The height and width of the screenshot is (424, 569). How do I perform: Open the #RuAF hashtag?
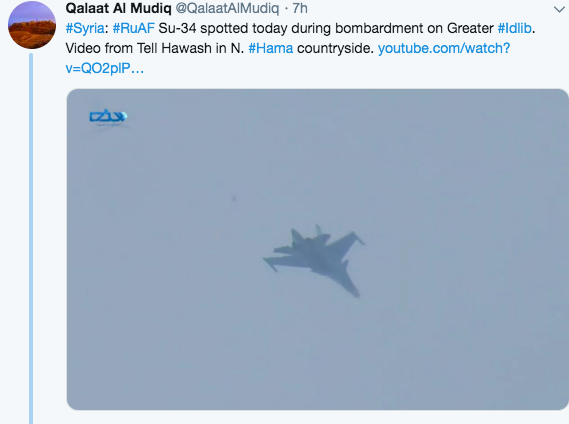pyautogui.click(x=134, y=28)
